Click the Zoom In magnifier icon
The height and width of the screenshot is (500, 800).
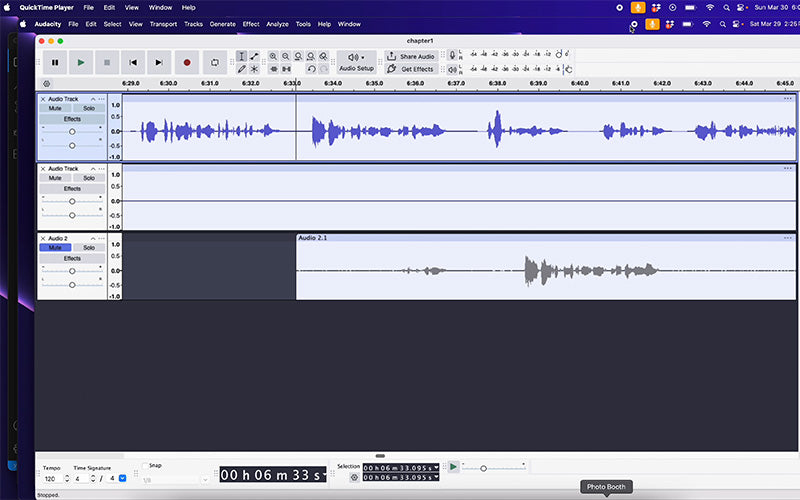click(272, 56)
